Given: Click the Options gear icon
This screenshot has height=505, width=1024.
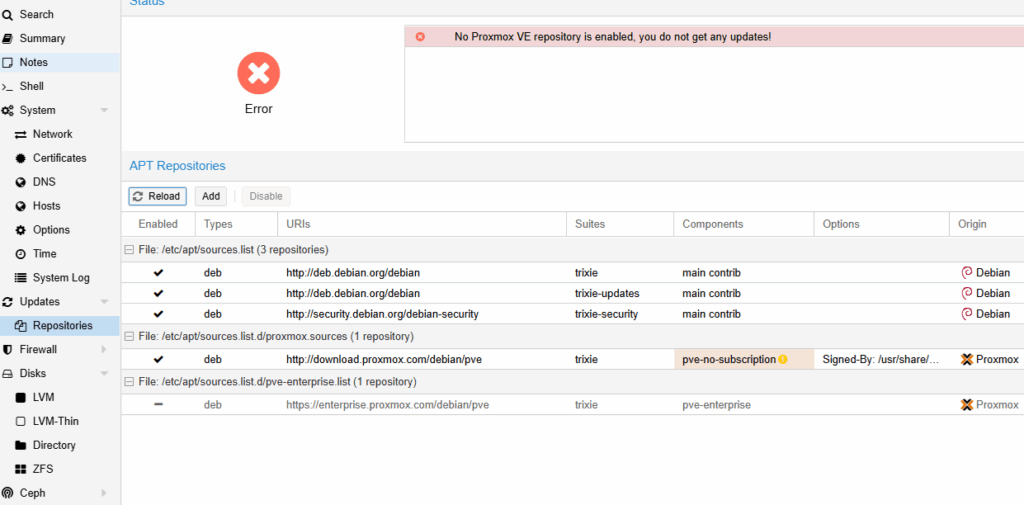Looking at the screenshot, I should (20, 230).
